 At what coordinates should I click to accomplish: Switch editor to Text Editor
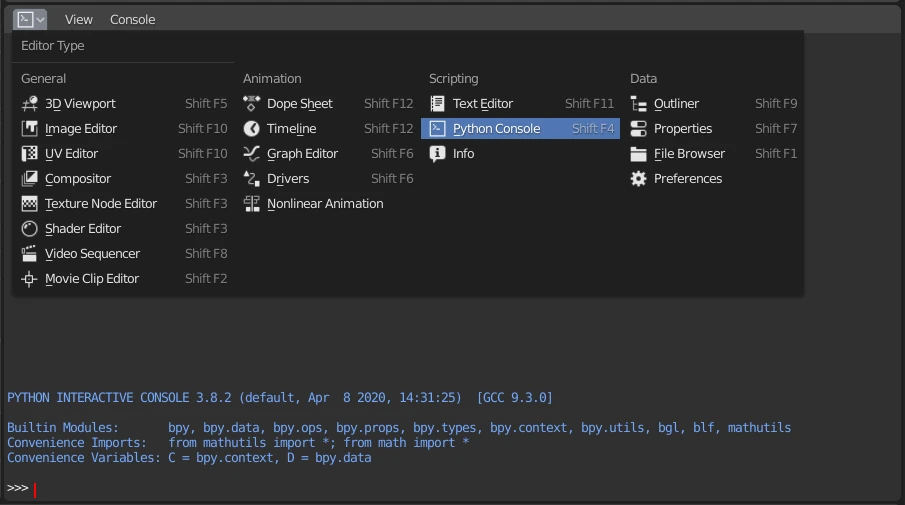[482, 104]
